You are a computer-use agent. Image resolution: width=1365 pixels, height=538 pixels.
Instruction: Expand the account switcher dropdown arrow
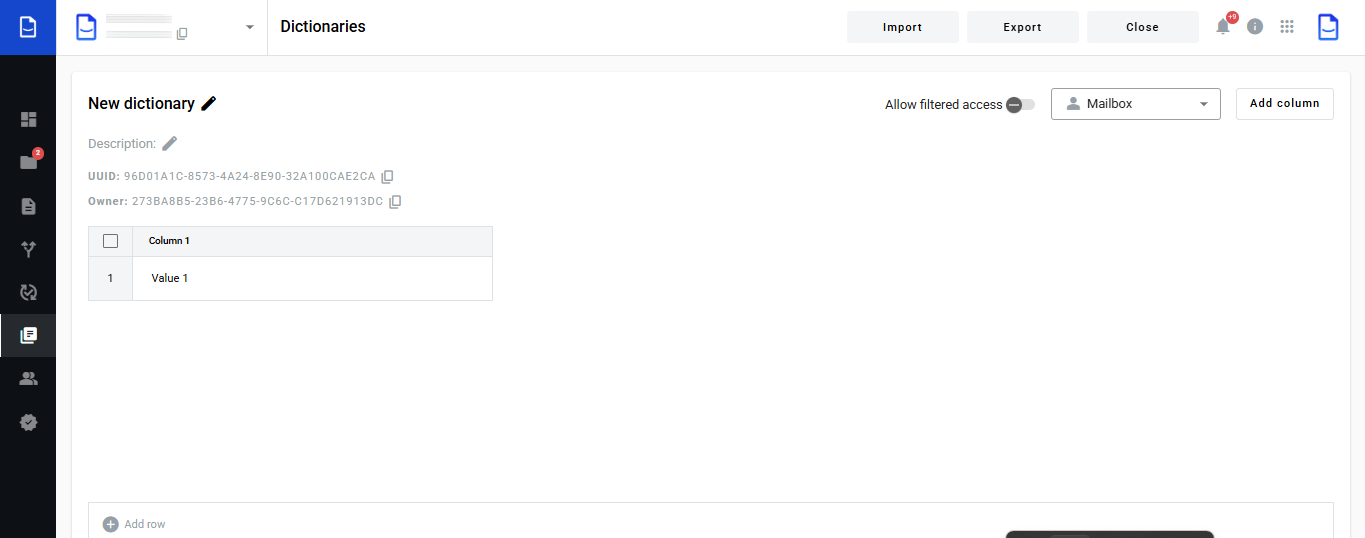(250, 27)
